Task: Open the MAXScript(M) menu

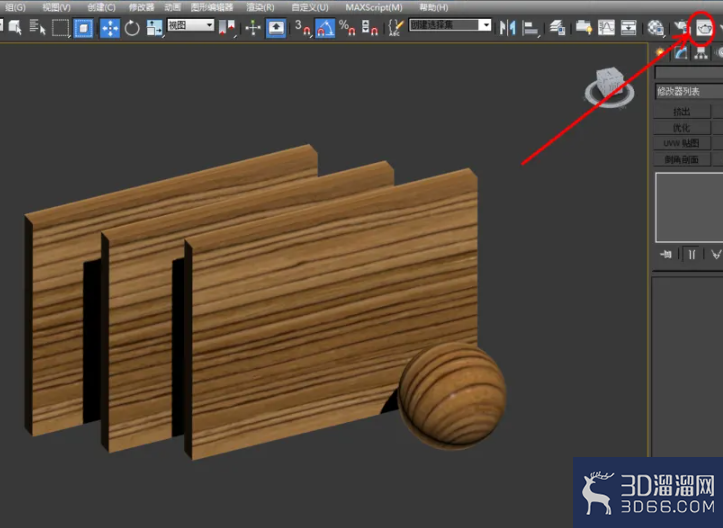Action: [374, 7]
